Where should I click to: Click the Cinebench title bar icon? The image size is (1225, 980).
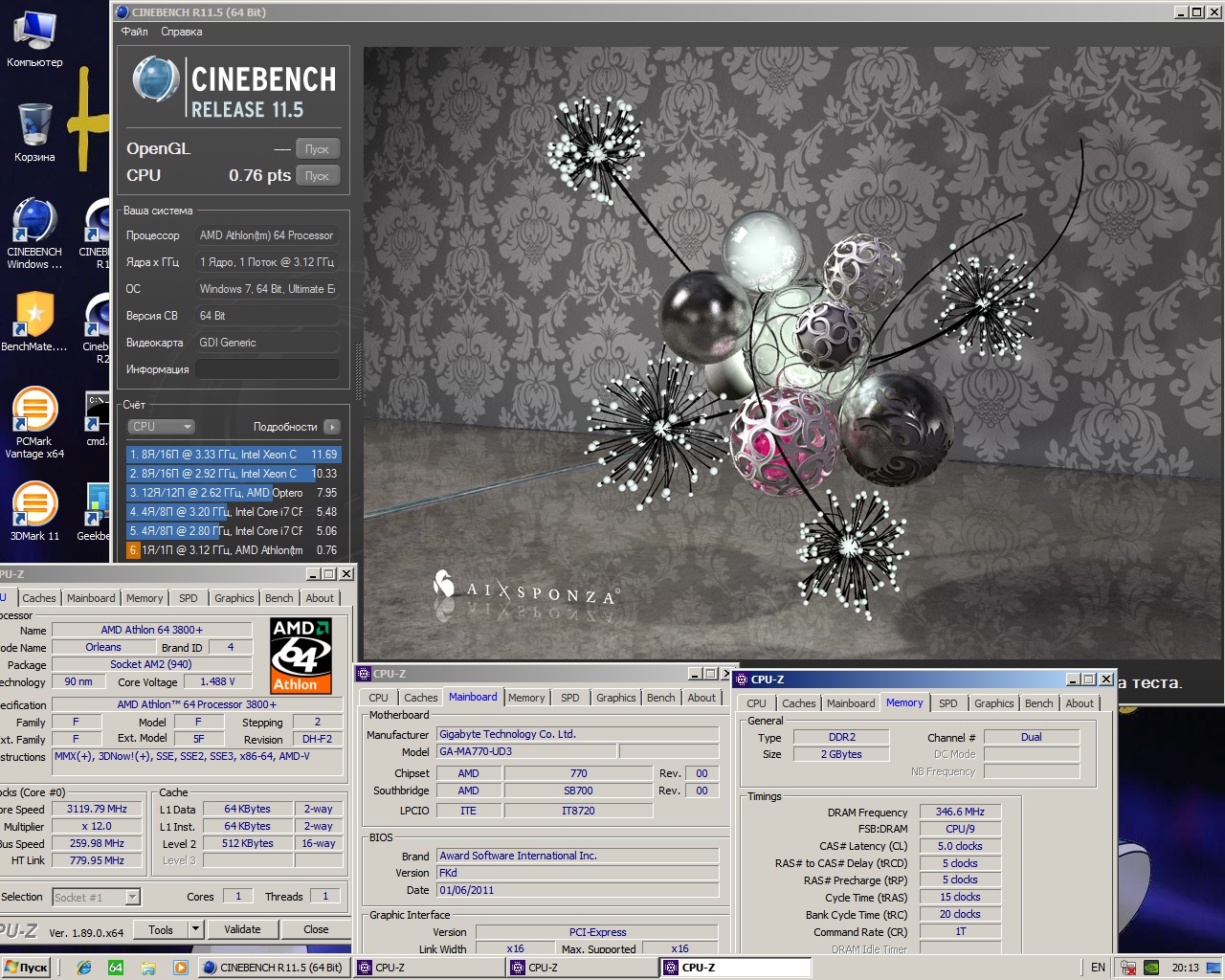click(x=122, y=12)
